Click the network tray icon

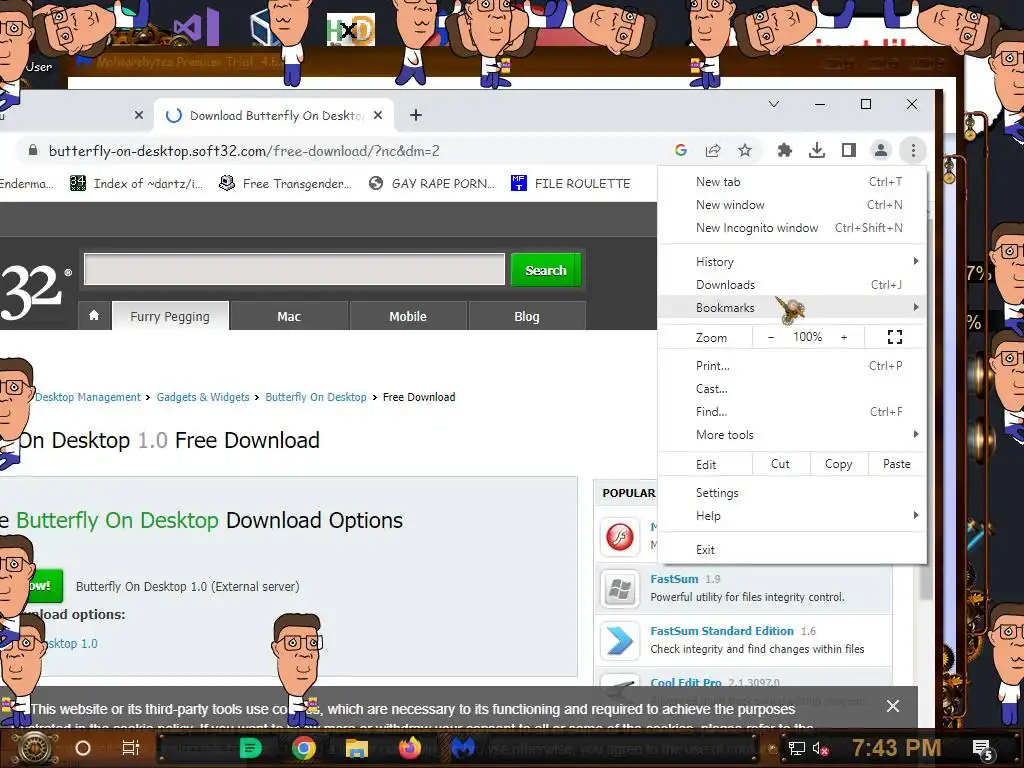796,748
